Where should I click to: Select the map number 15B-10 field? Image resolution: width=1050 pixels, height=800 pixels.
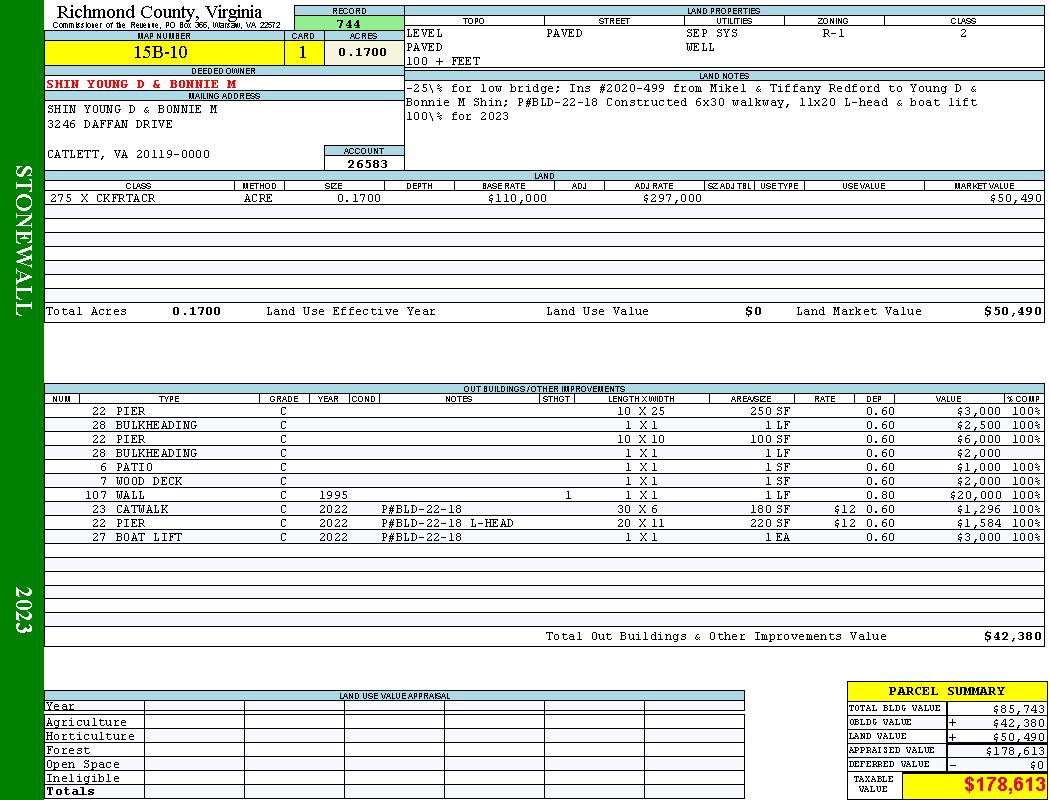coord(164,52)
